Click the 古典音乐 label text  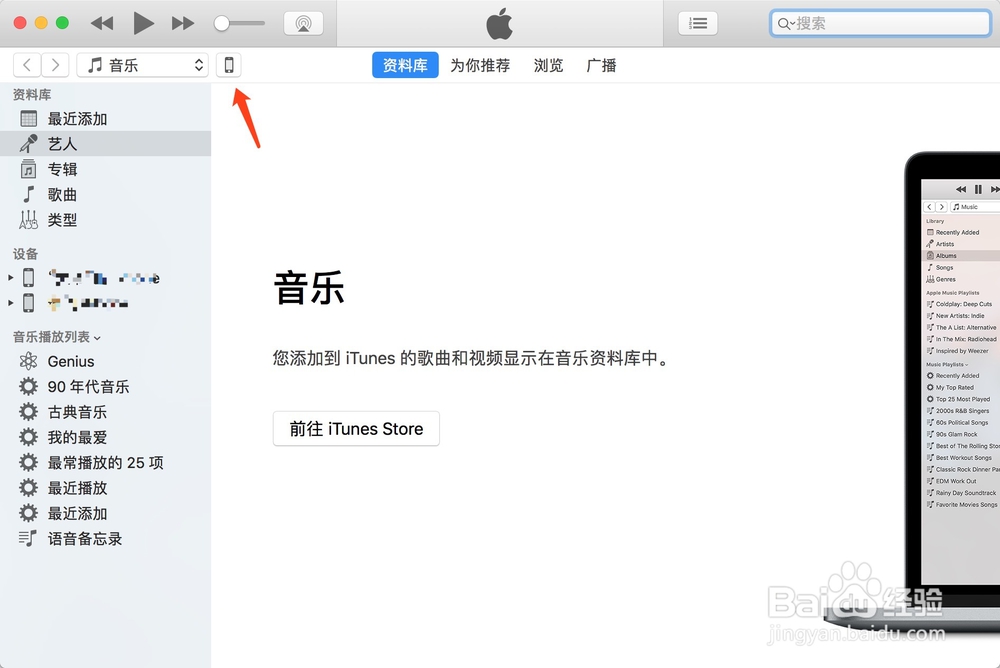click(x=77, y=412)
